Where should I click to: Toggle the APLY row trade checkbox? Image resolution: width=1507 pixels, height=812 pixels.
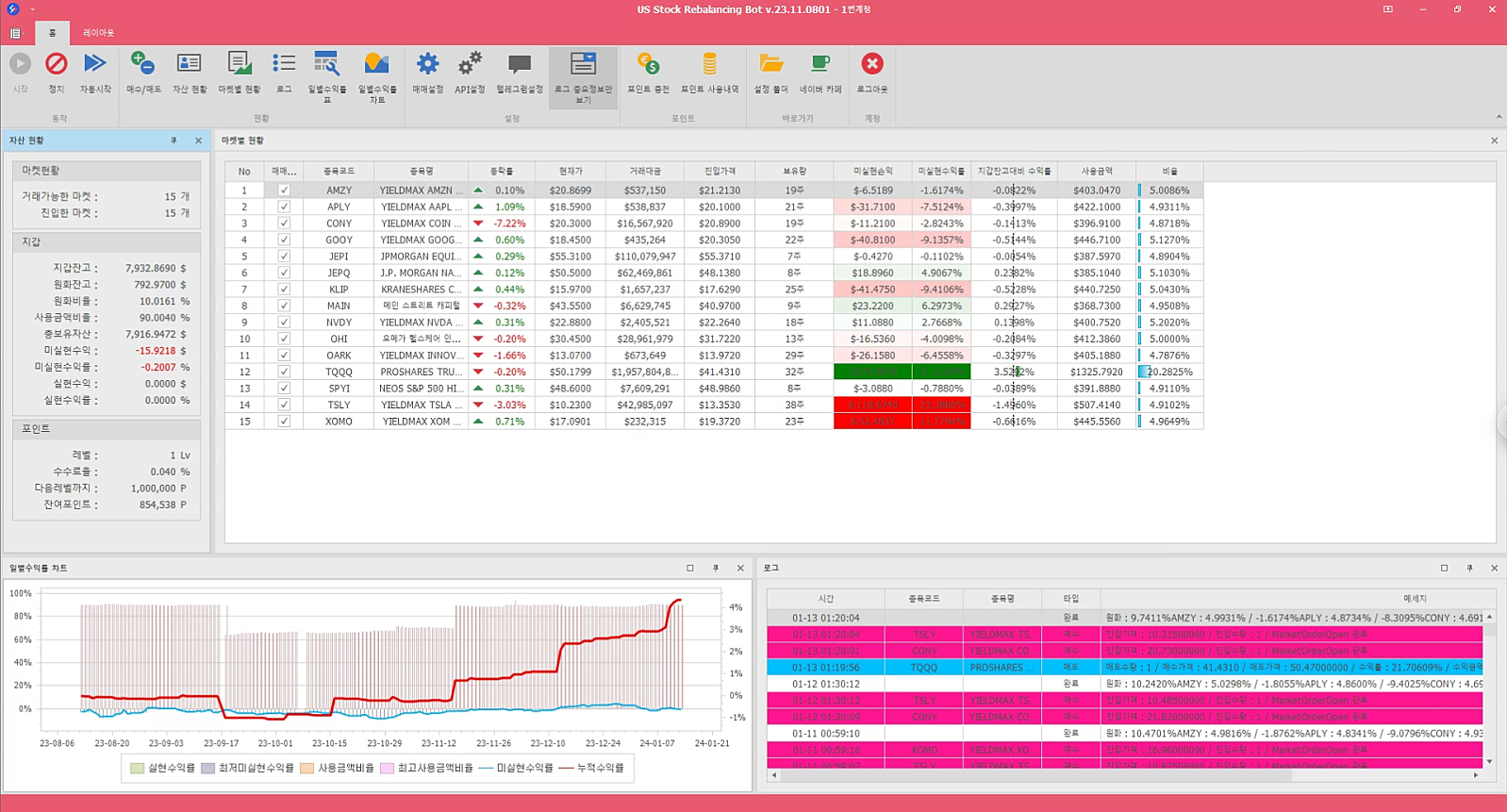pos(284,207)
